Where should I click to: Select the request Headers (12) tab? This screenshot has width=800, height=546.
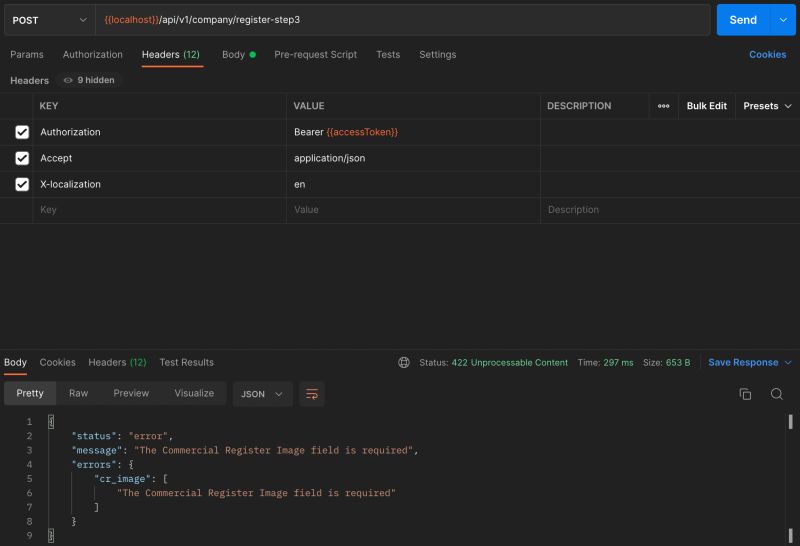point(171,55)
